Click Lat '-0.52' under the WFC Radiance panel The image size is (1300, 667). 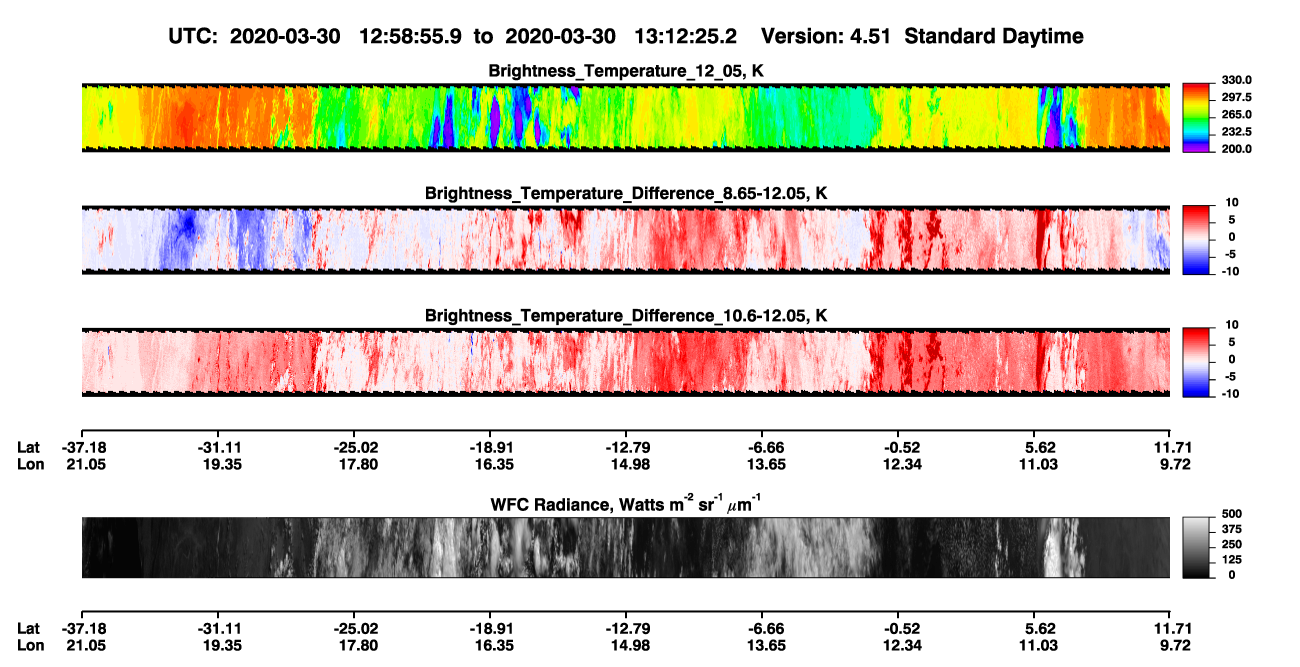899,629
